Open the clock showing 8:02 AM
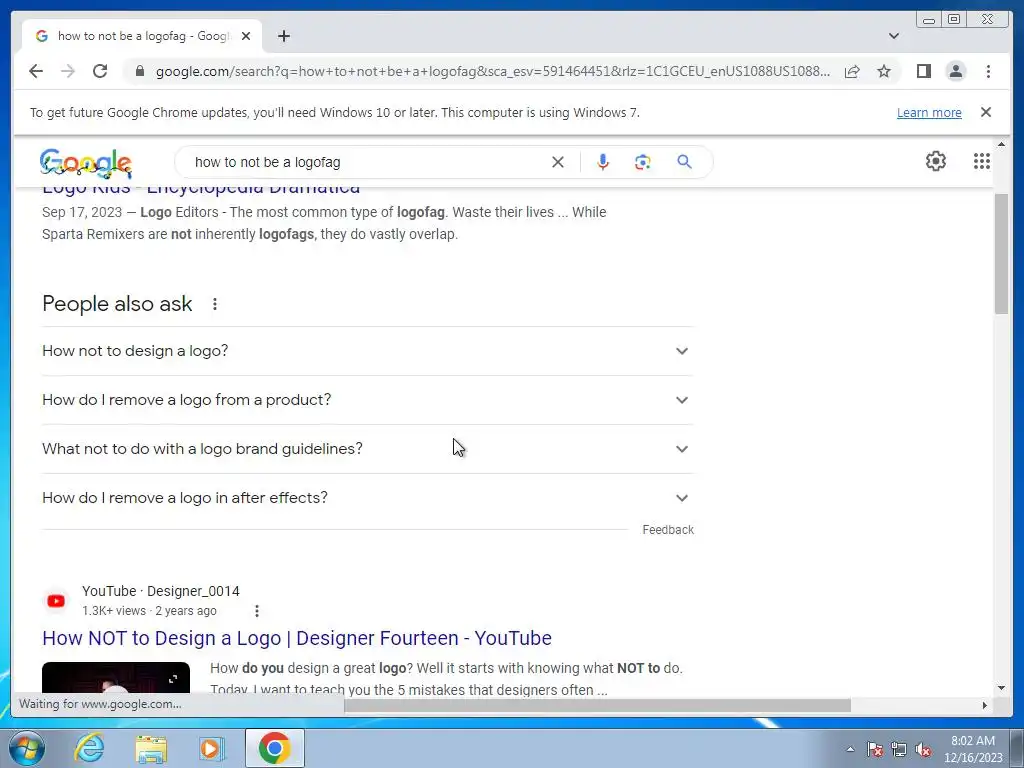This screenshot has width=1024, height=768. [x=973, y=749]
